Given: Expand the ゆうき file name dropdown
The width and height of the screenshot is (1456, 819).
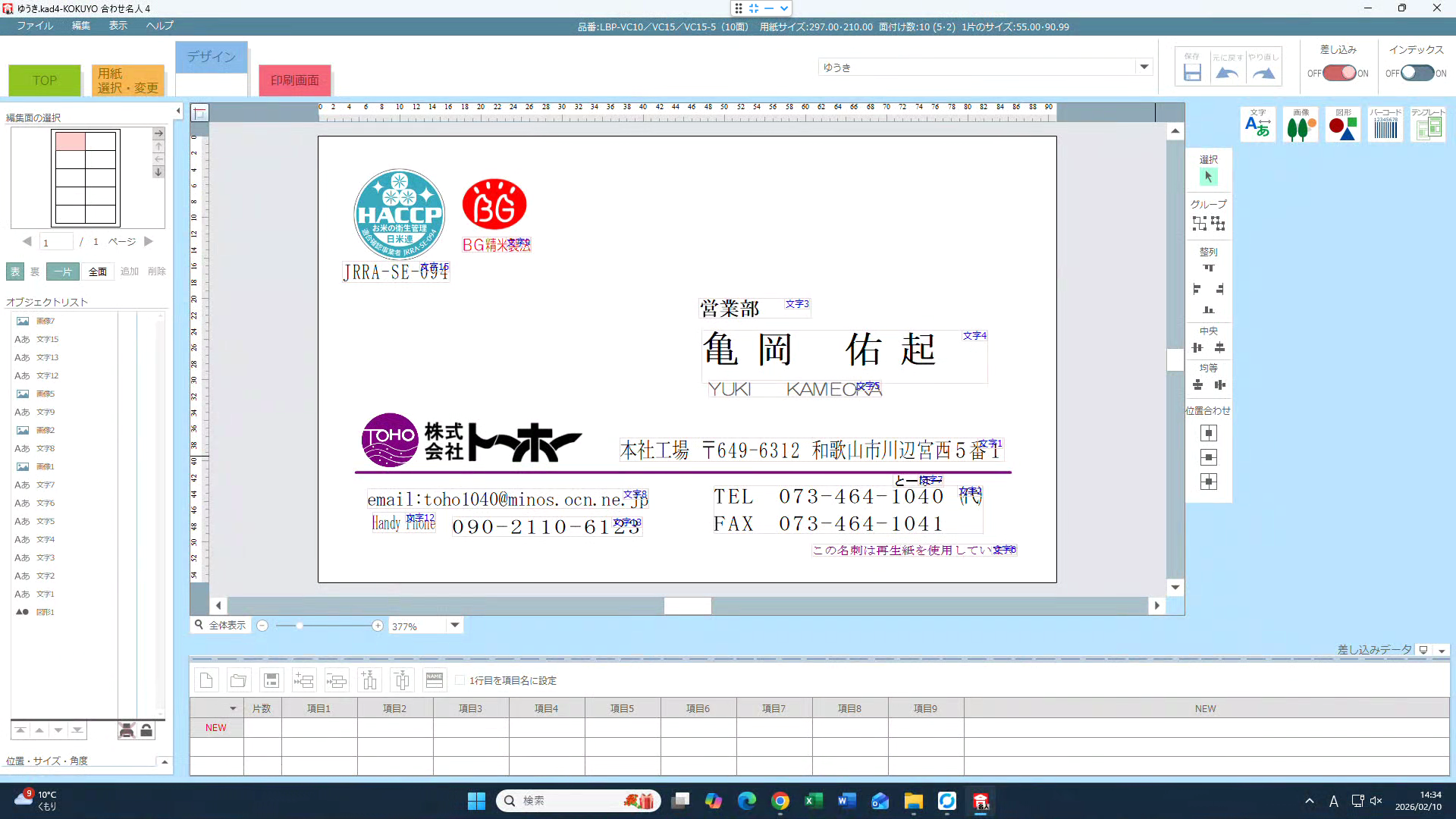Looking at the screenshot, I should [1144, 67].
